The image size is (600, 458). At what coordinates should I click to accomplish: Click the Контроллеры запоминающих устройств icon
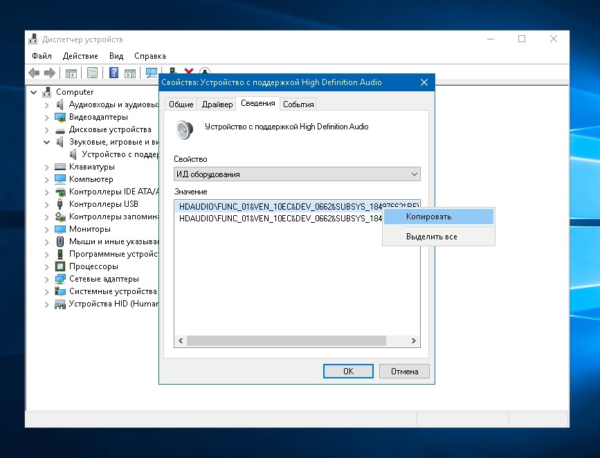[x=60, y=217]
